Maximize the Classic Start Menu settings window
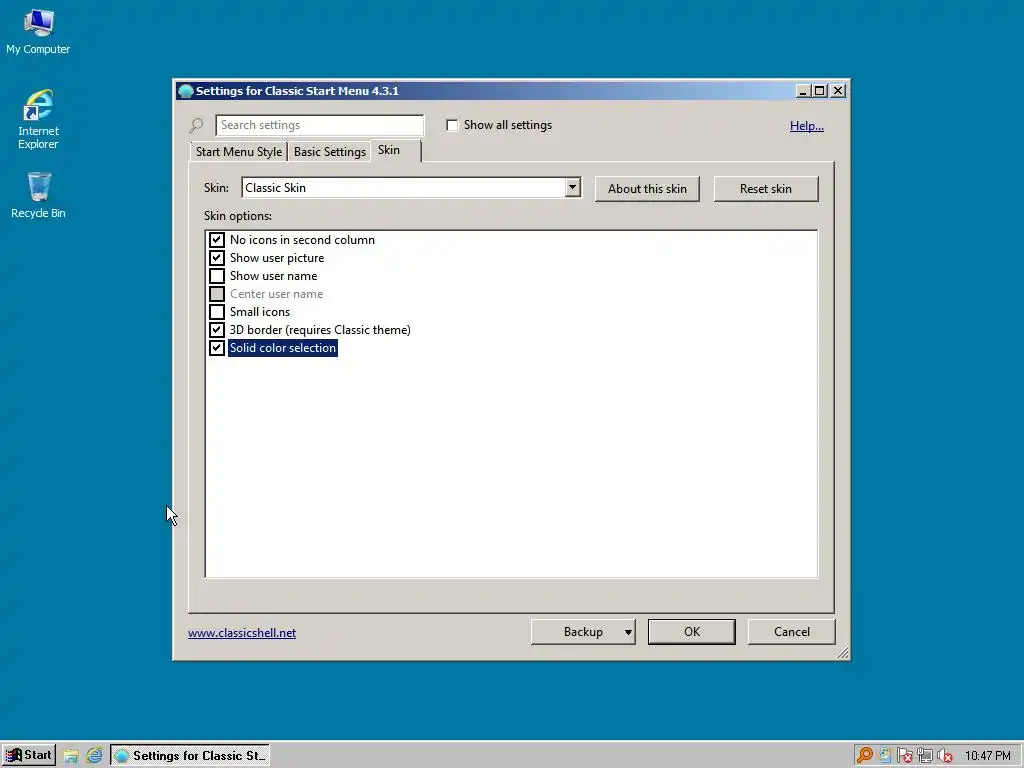This screenshot has width=1024, height=768. click(819, 91)
